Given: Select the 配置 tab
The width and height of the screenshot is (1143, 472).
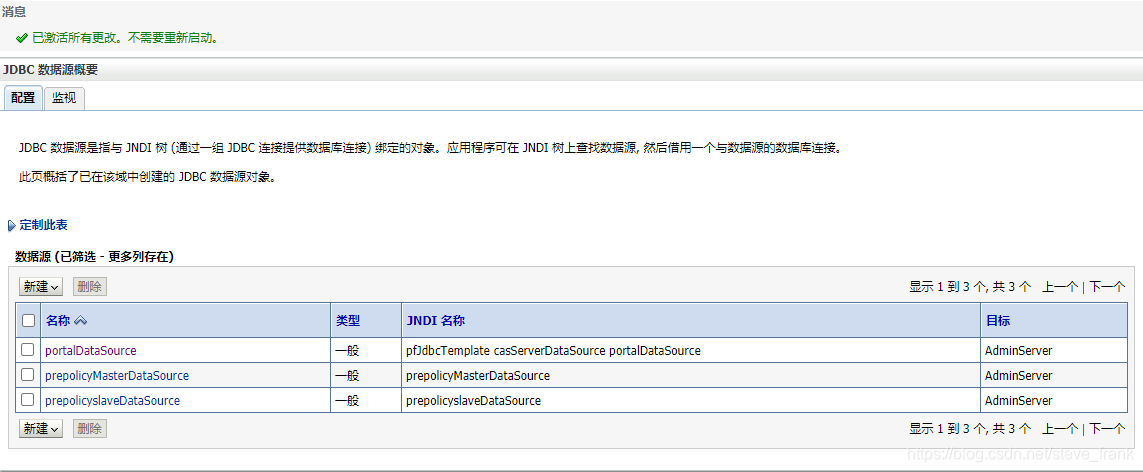Looking at the screenshot, I should coord(23,98).
